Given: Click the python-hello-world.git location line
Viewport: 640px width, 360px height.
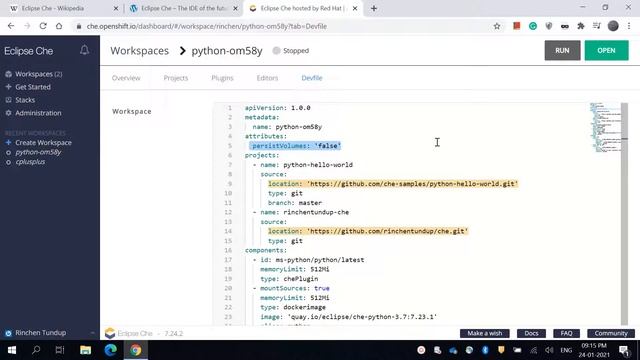Looking at the screenshot, I should point(393,184).
